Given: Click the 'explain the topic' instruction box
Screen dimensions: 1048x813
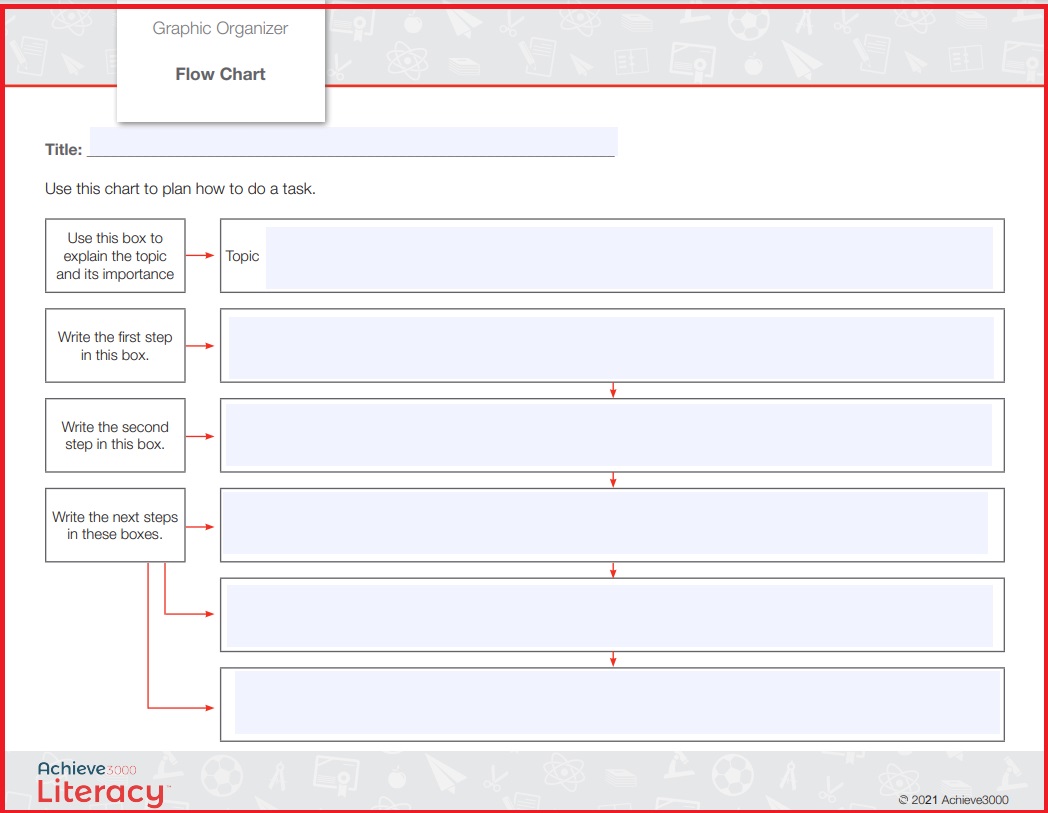Looking at the screenshot, I should (x=115, y=255).
